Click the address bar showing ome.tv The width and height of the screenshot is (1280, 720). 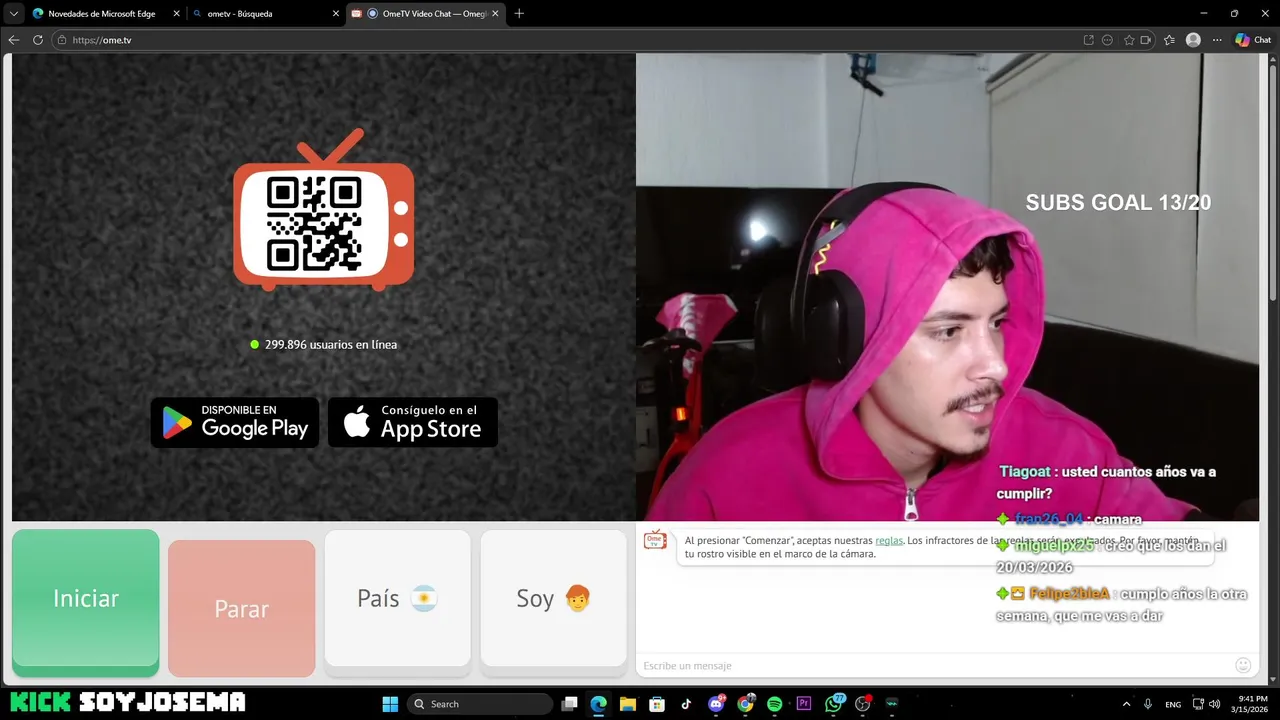(570, 40)
